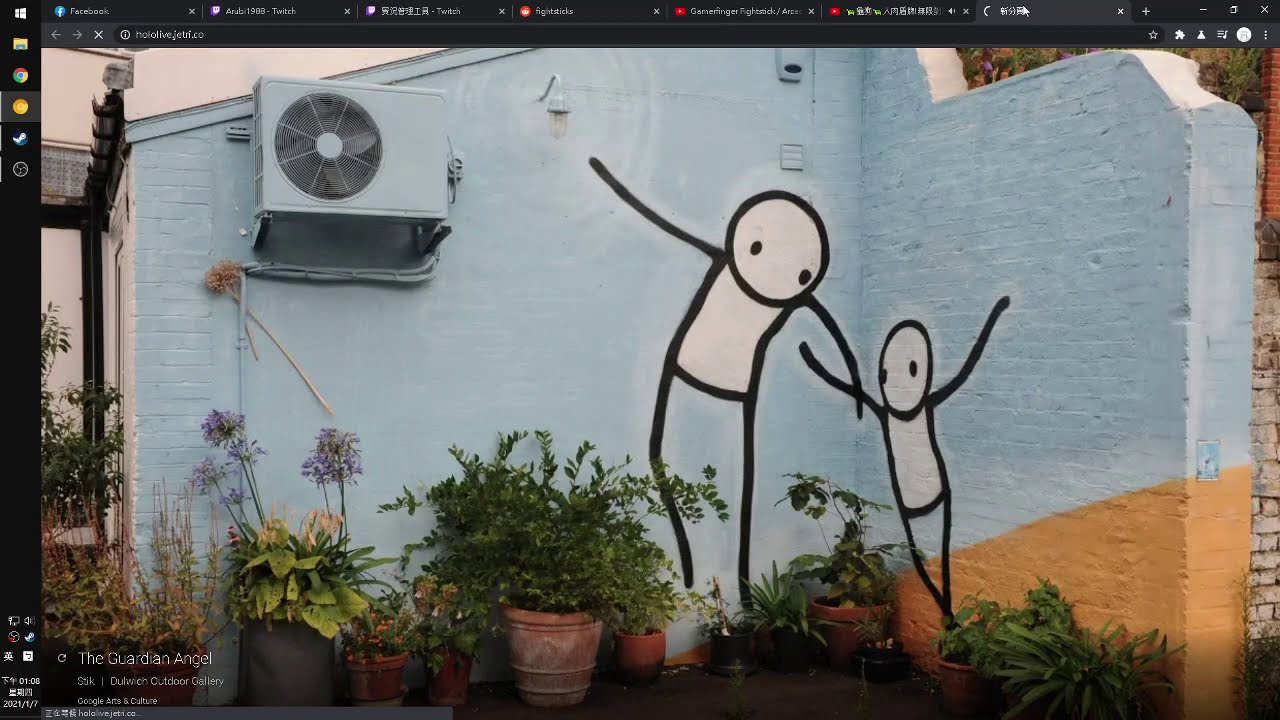Switch to the second Twitch tab
This screenshot has height=720, width=1280.
click(435, 11)
